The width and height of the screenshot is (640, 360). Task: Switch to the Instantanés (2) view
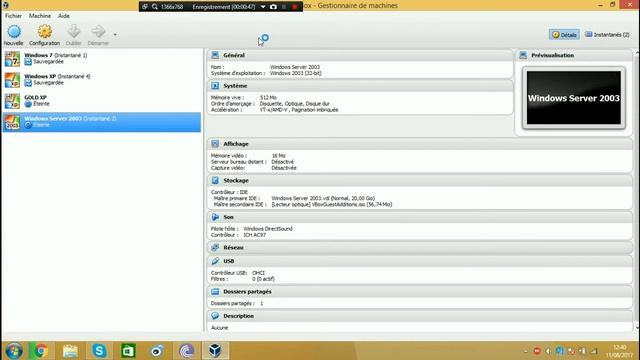(607, 35)
